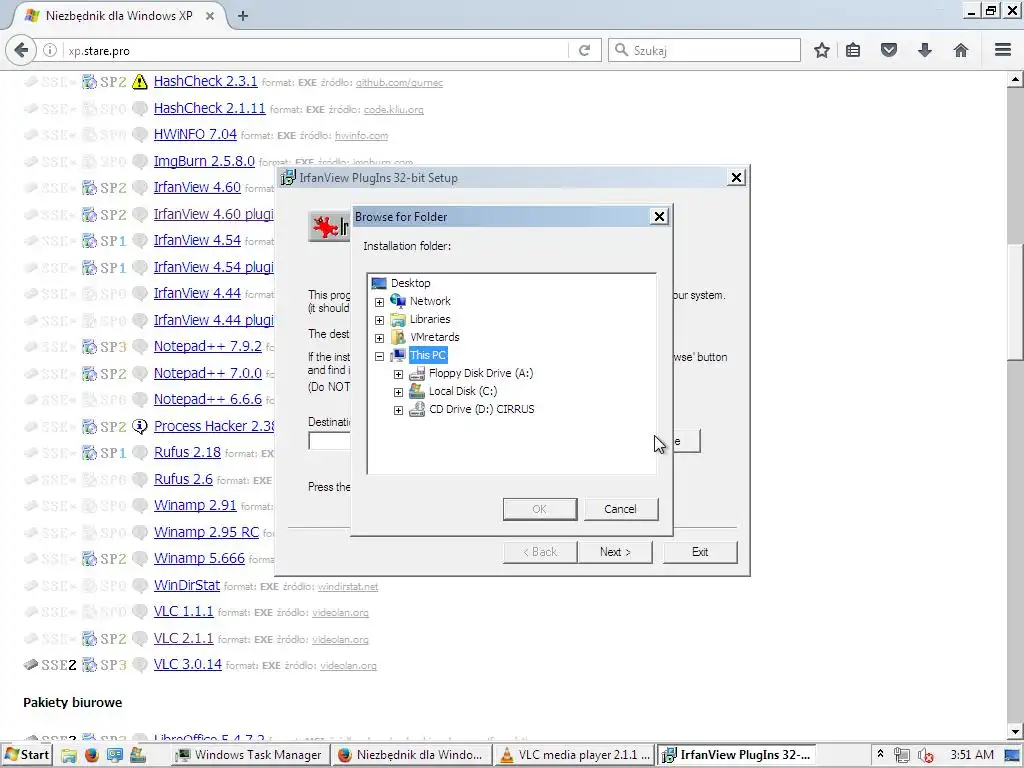Open VLC 3.0.14 link
The width and height of the screenshot is (1024, 768).
(188, 664)
